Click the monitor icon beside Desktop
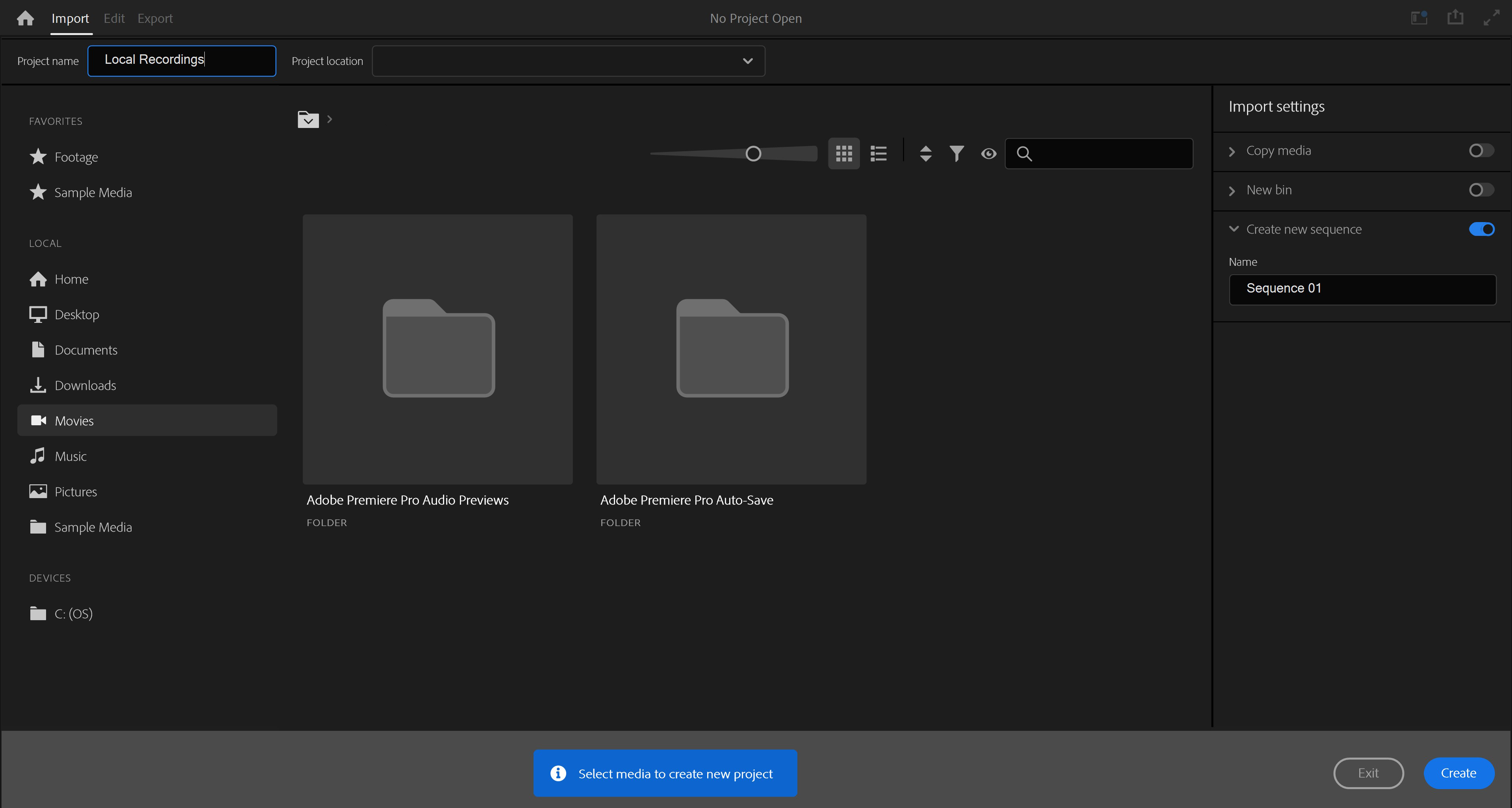The width and height of the screenshot is (1512, 808). point(38,315)
